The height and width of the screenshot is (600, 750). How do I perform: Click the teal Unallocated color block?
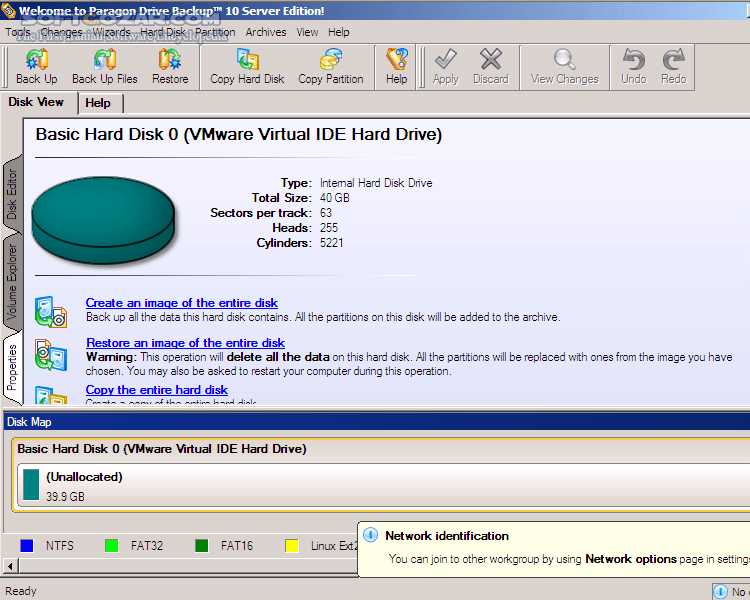click(x=31, y=484)
